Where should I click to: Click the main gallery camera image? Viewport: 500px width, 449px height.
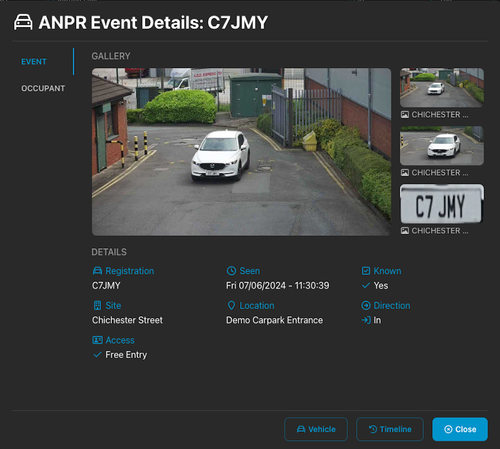241,152
